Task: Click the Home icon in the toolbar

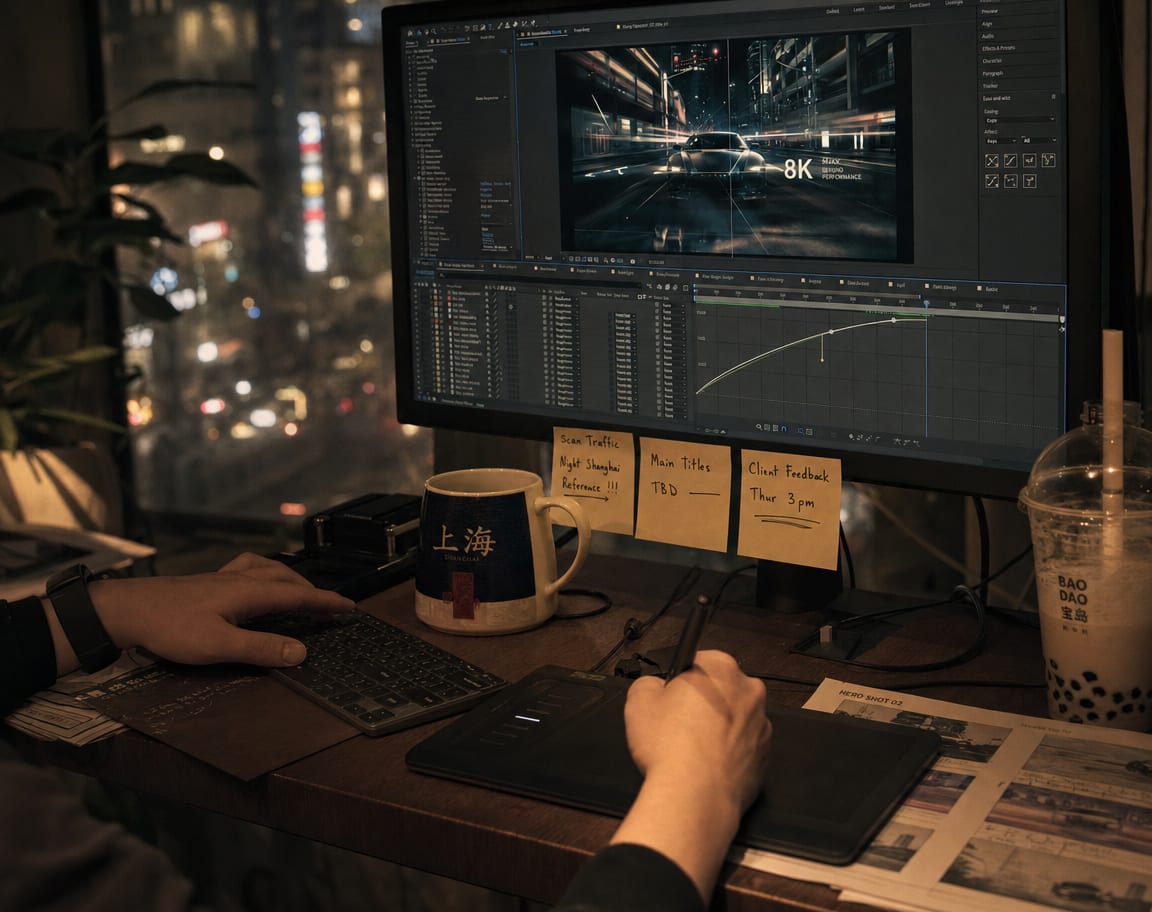Action: pyautogui.click(x=410, y=33)
